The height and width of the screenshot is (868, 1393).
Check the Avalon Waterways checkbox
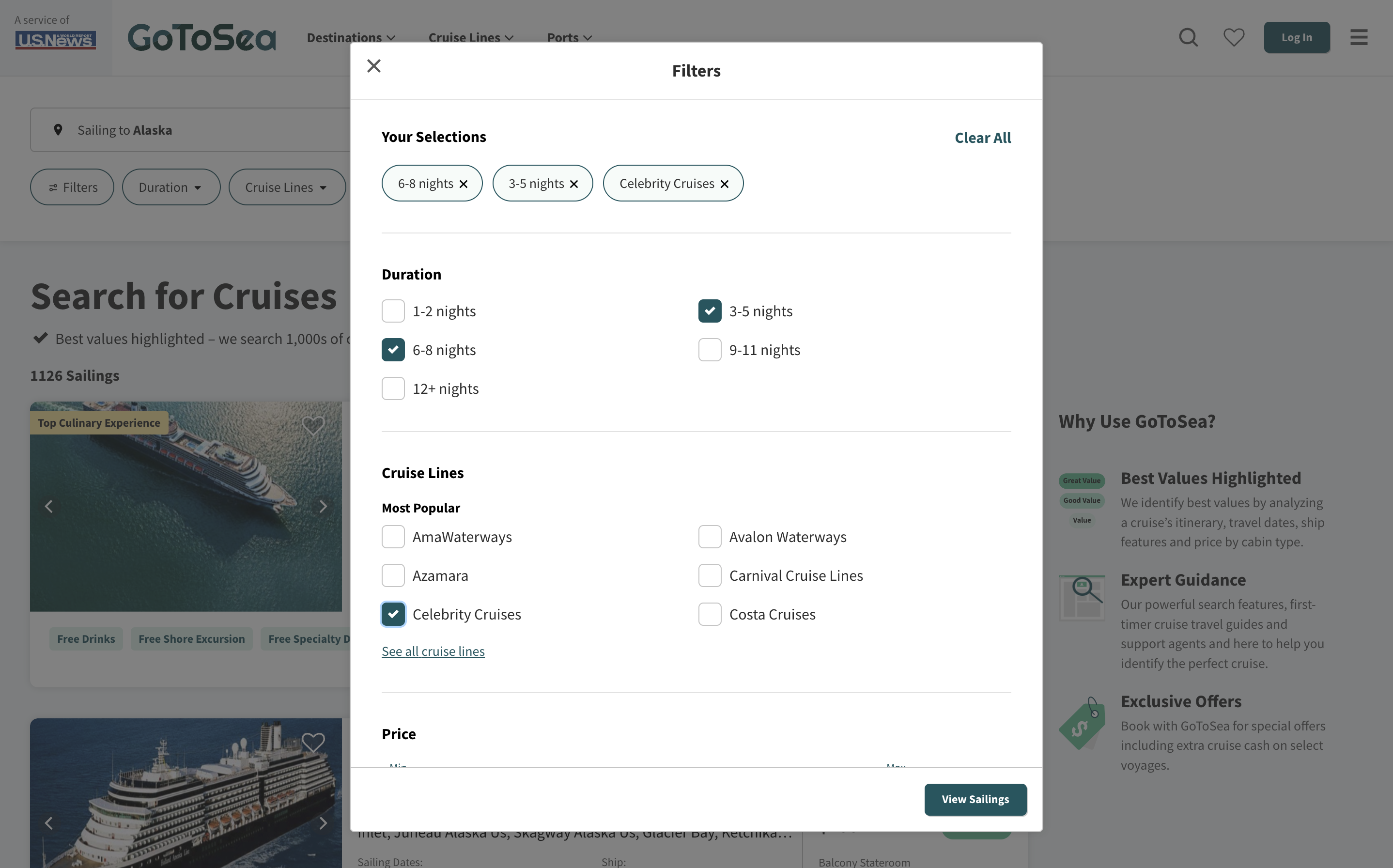point(710,537)
